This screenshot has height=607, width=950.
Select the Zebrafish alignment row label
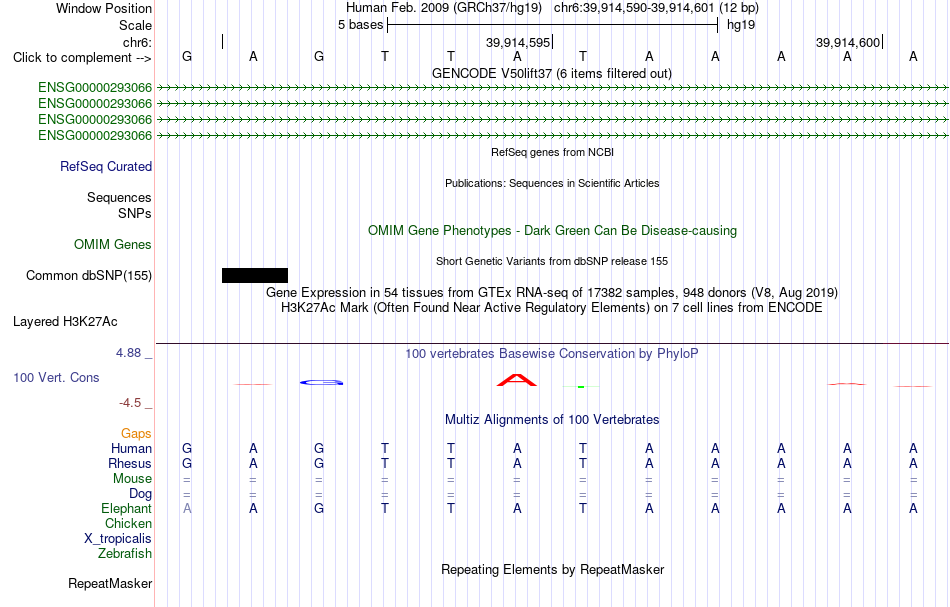click(125, 553)
